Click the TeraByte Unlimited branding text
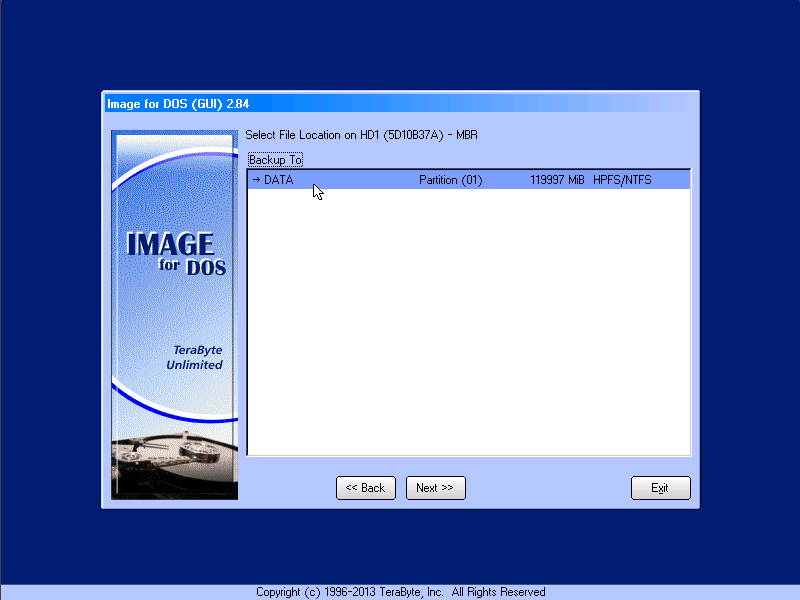 [x=194, y=358]
